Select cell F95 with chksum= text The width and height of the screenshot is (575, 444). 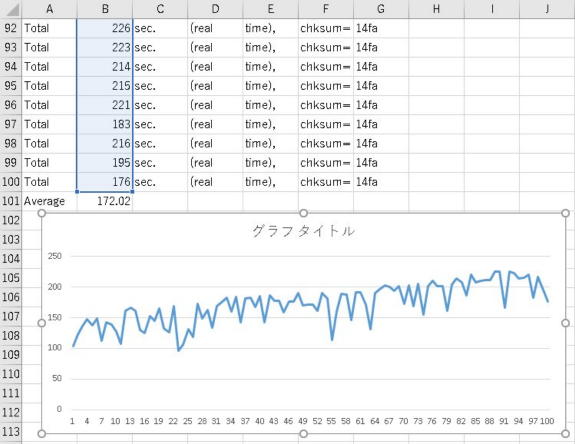pos(326,86)
